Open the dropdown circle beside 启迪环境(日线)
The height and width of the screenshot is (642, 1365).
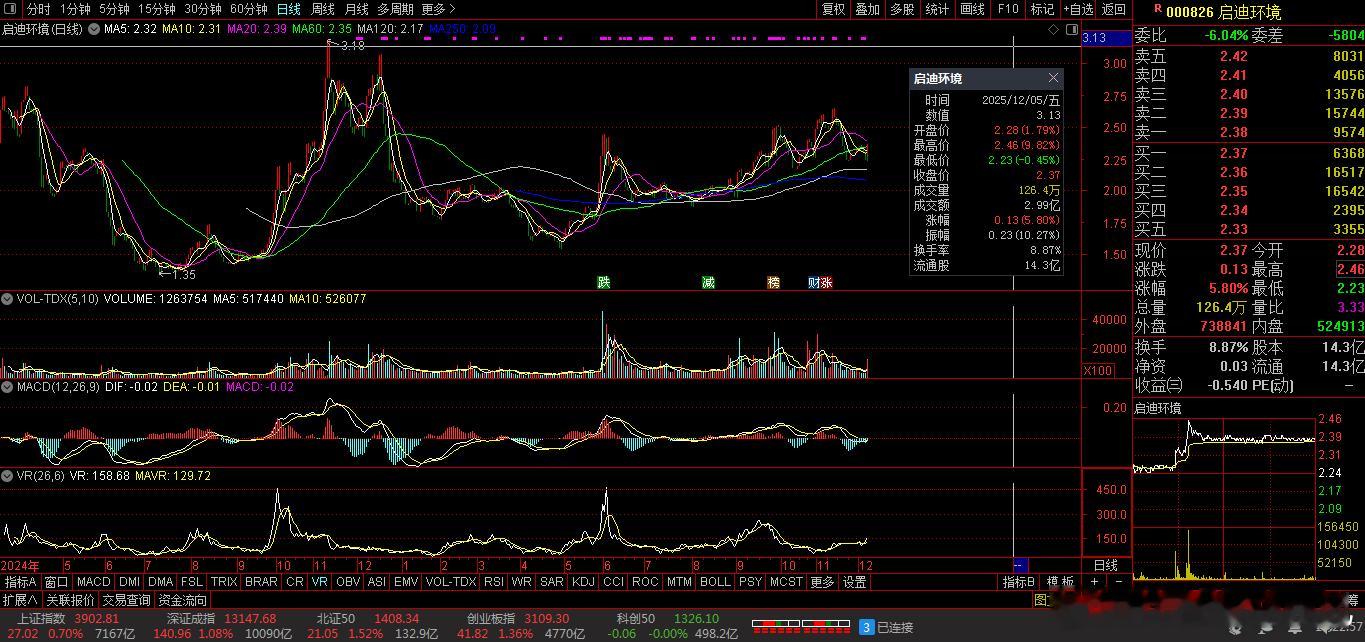(94, 29)
